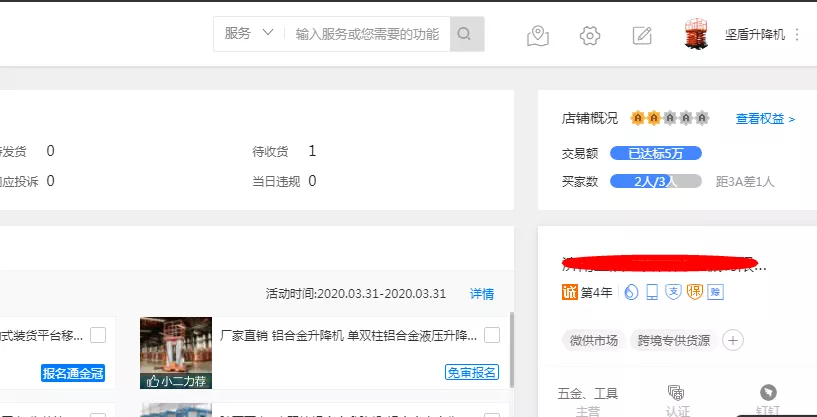The height and width of the screenshot is (417, 817).
Task: Open 厂家直销 铝合金升降机 product title
Action: pyautogui.click(x=348, y=336)
